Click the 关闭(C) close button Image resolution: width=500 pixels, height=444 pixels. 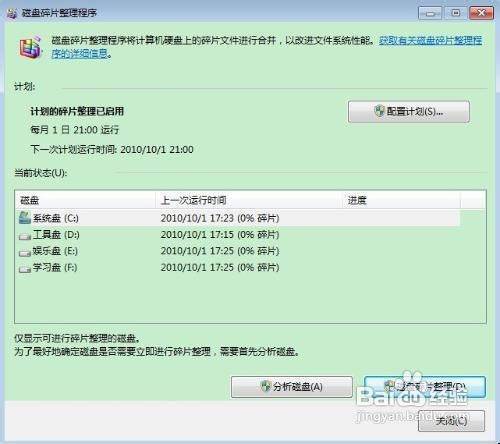tap(451, 421)
